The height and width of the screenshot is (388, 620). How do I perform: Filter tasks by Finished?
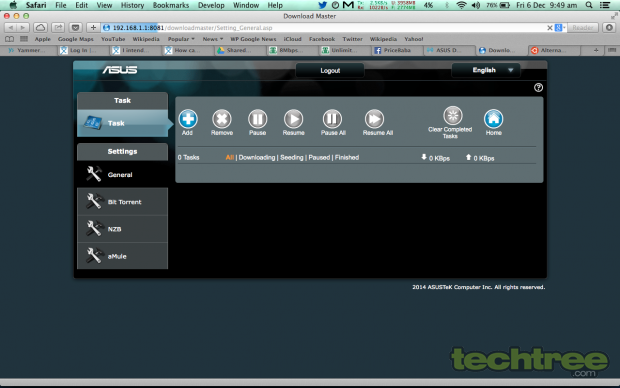pyautogui.click(x=347, y=157)
